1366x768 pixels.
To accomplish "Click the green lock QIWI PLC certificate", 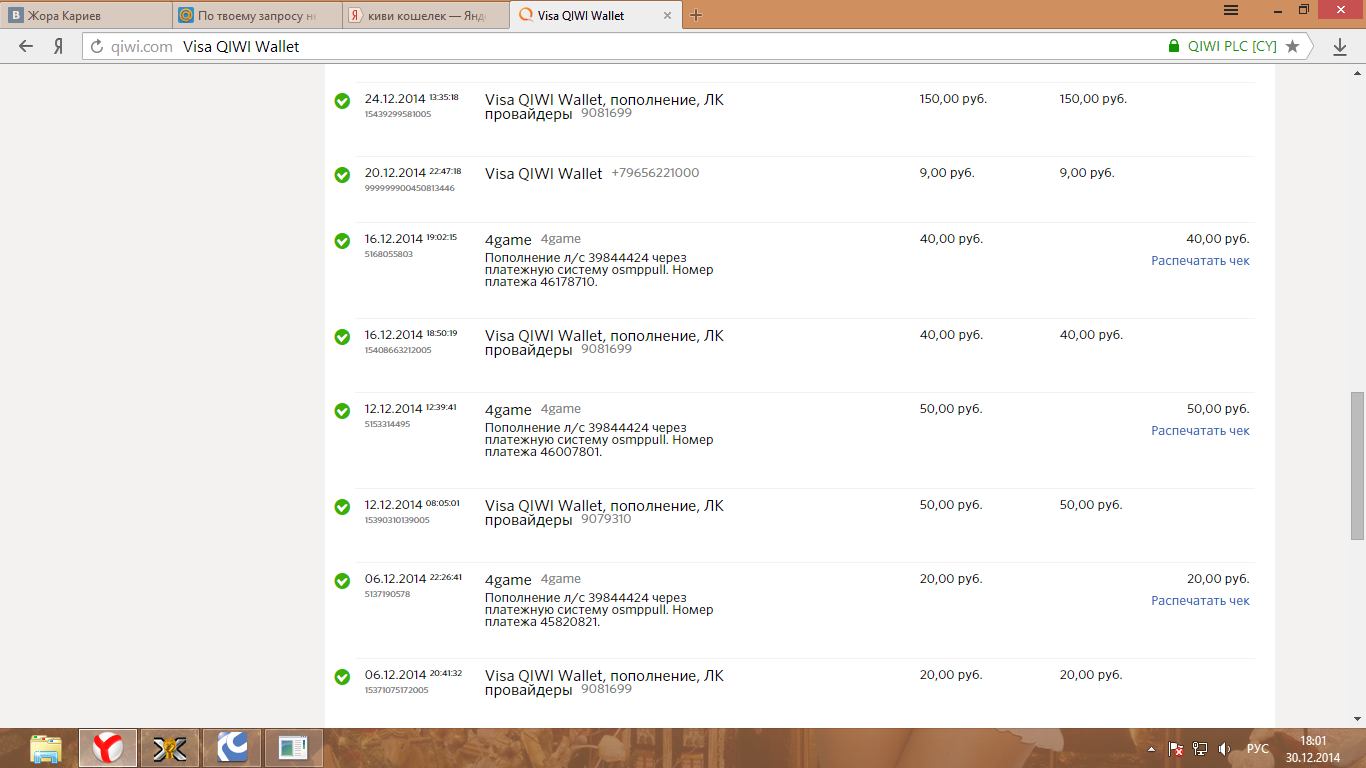I will (1222, 46).
